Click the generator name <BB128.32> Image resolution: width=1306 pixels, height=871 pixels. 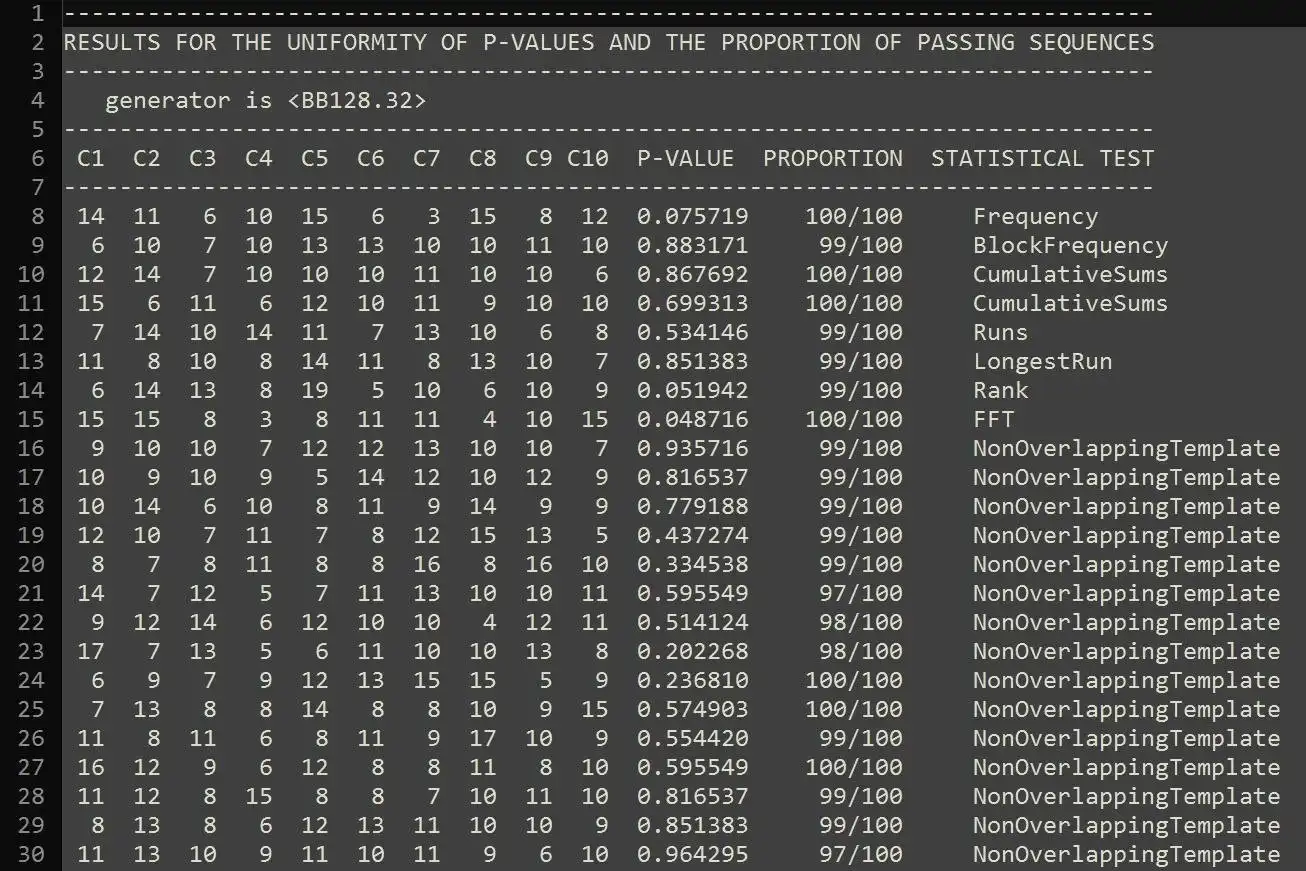pos(356,101)
